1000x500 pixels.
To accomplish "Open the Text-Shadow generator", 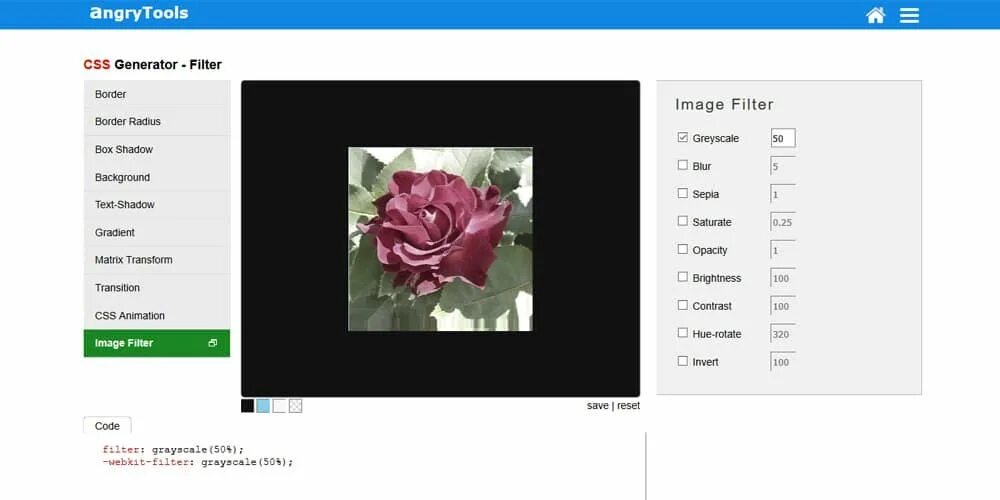I will pyautogui.click(x=157, y=205).
